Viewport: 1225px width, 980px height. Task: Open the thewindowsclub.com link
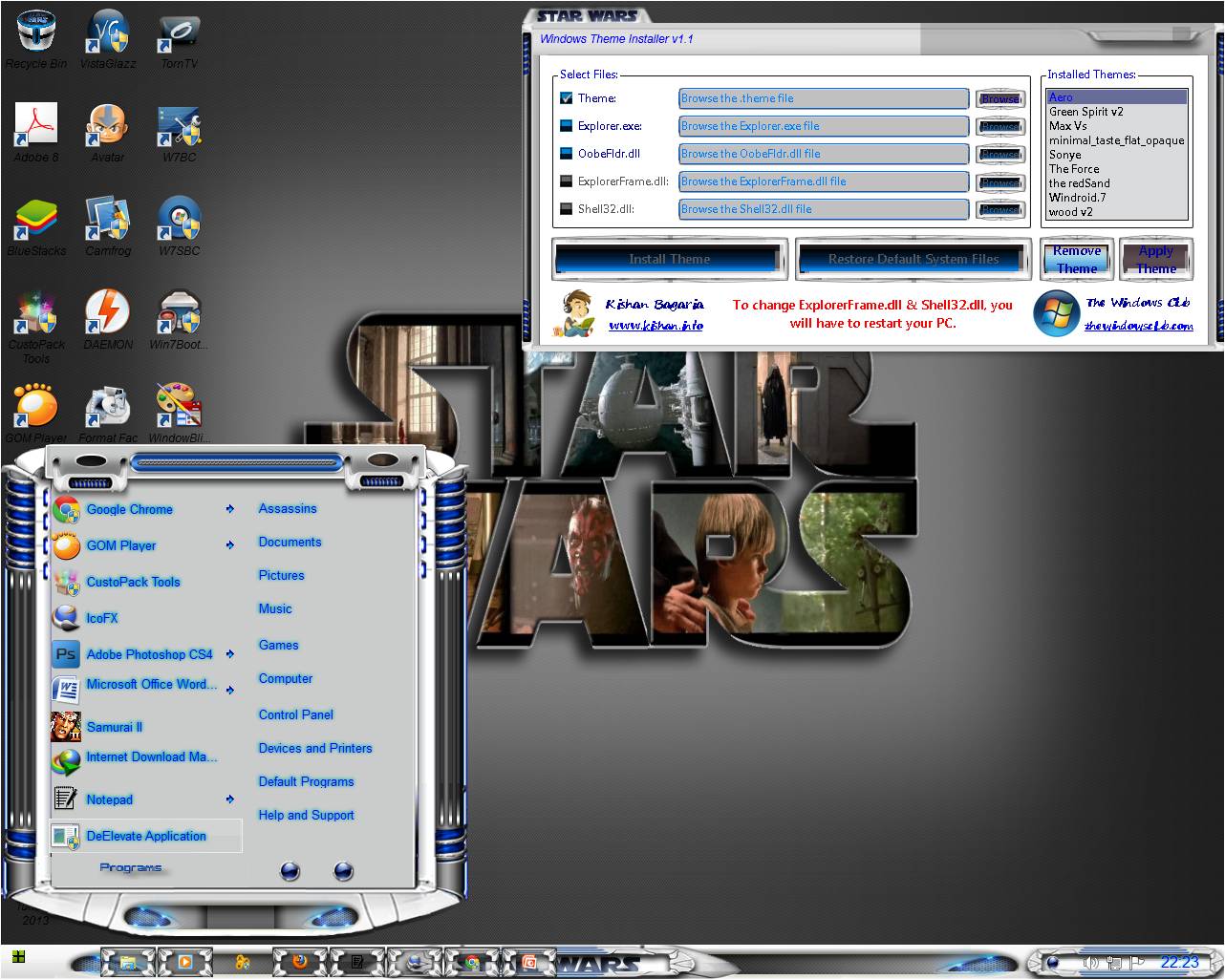(x=1139, y=326)
